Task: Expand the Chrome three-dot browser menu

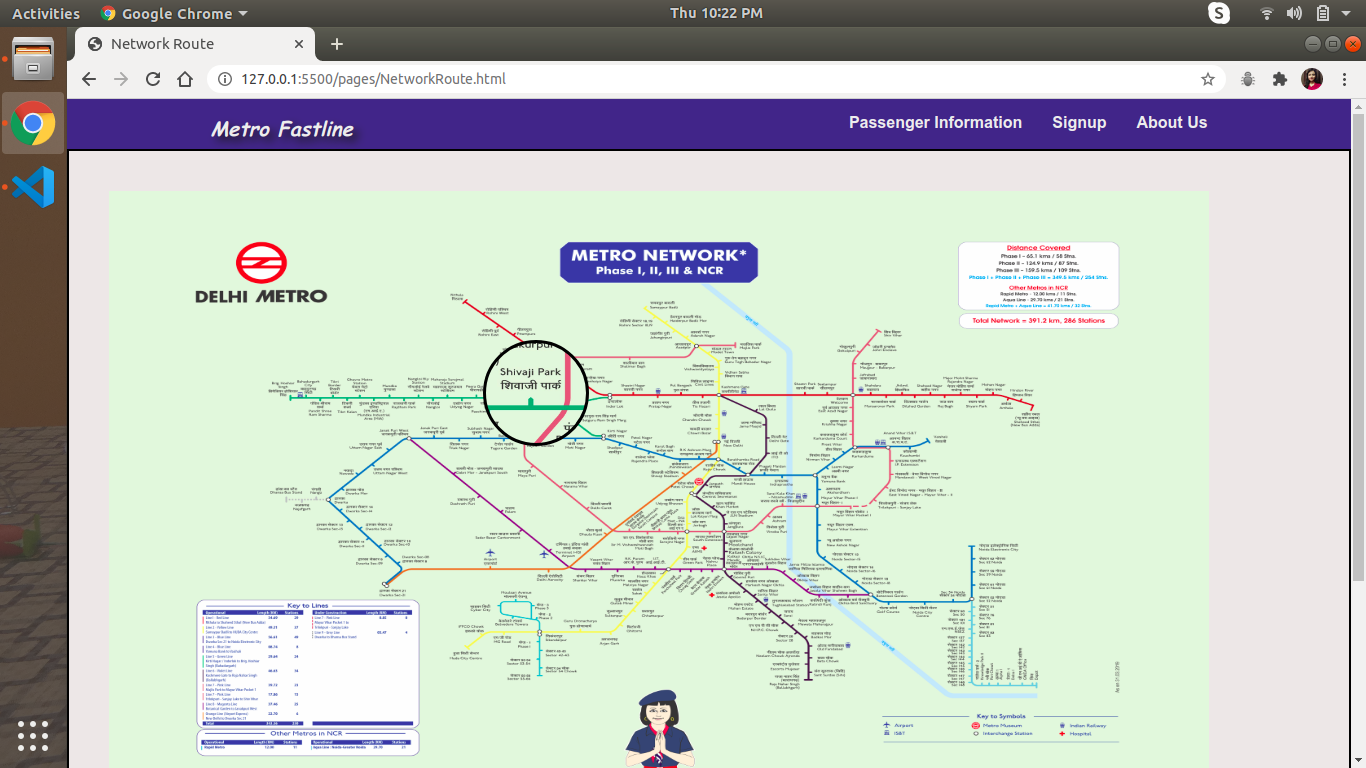Action: (x=1345, y=78)
